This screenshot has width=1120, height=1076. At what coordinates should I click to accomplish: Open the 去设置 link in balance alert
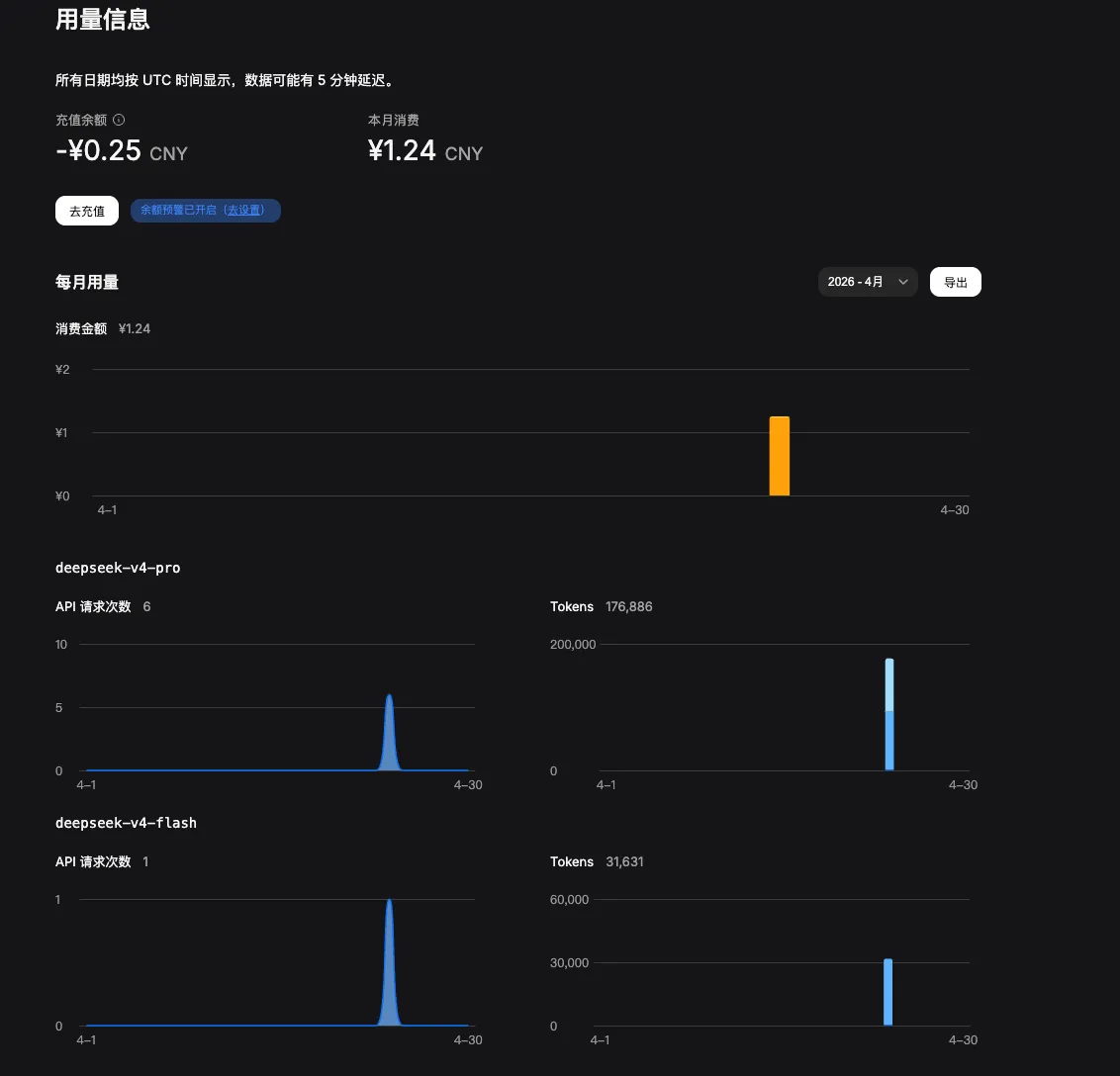pyautogui.click(x=245, y=211)
